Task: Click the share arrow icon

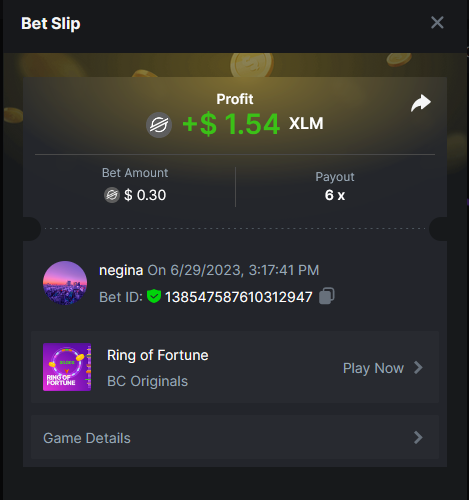Action: tap(421, 103)
